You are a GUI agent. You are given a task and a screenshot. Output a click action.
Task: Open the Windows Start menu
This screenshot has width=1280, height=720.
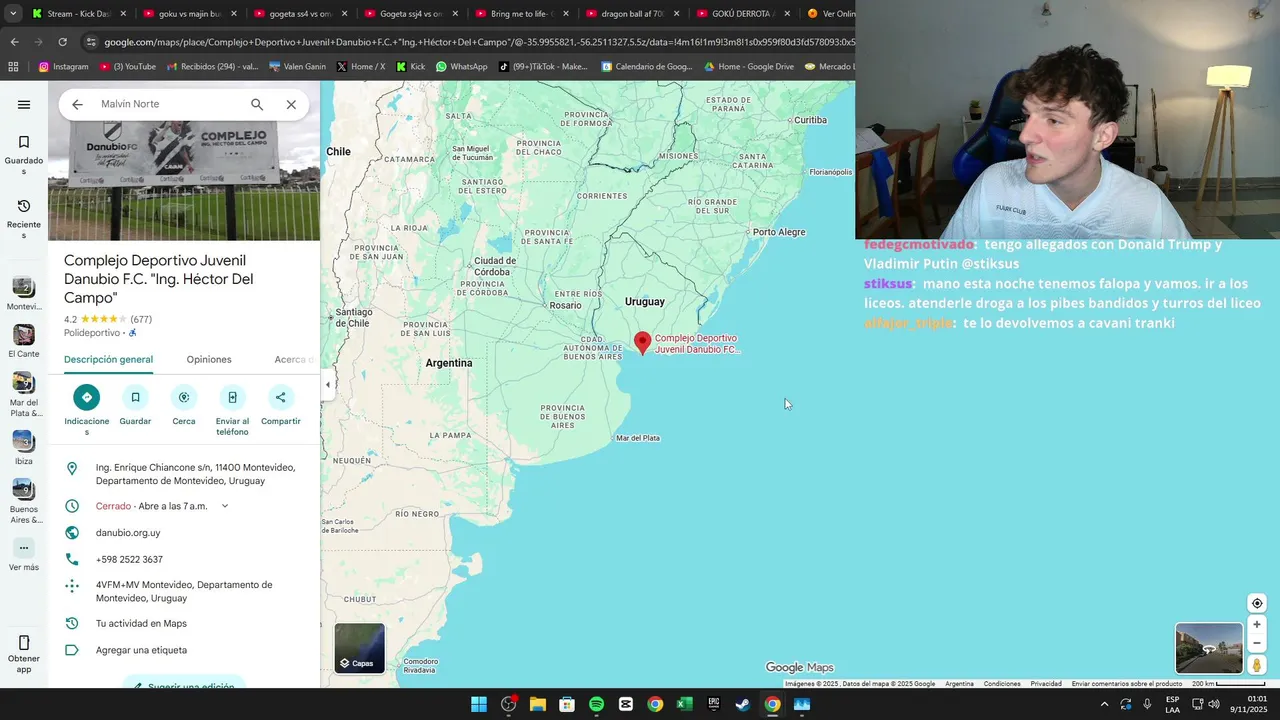tap(479, 704)
